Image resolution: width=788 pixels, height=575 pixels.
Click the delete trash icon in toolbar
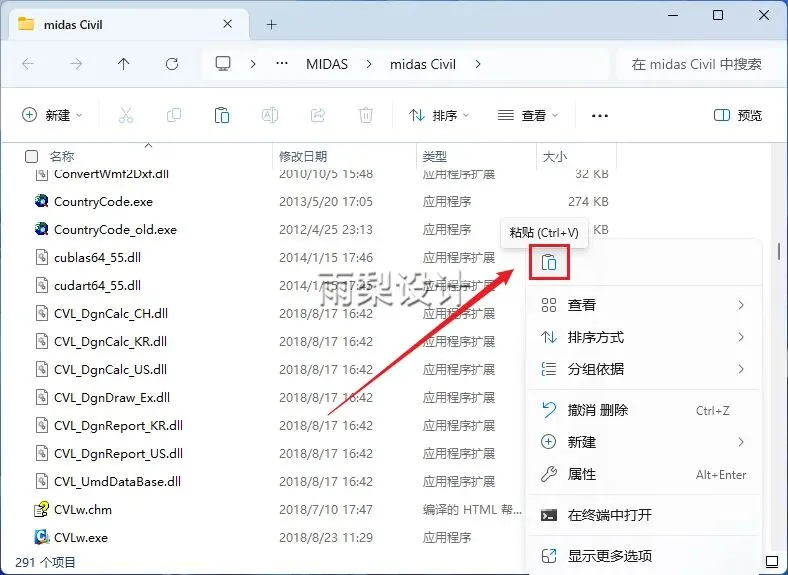[x=366, y=116]
